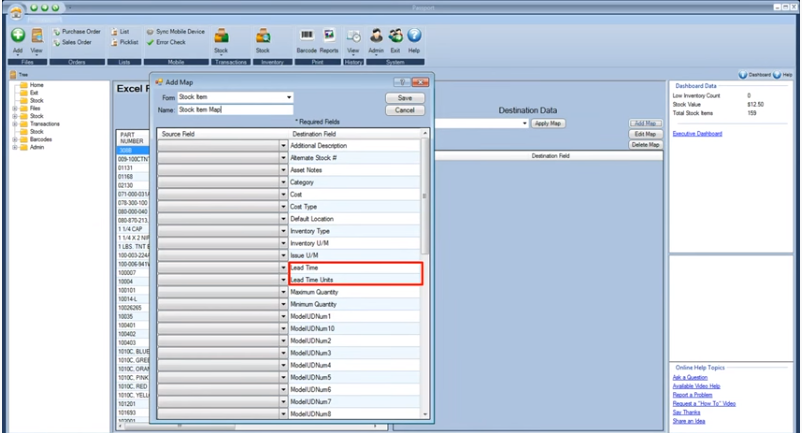Expand the Admin tree node
The image size is (802, 433).
[x=15, y=147]
